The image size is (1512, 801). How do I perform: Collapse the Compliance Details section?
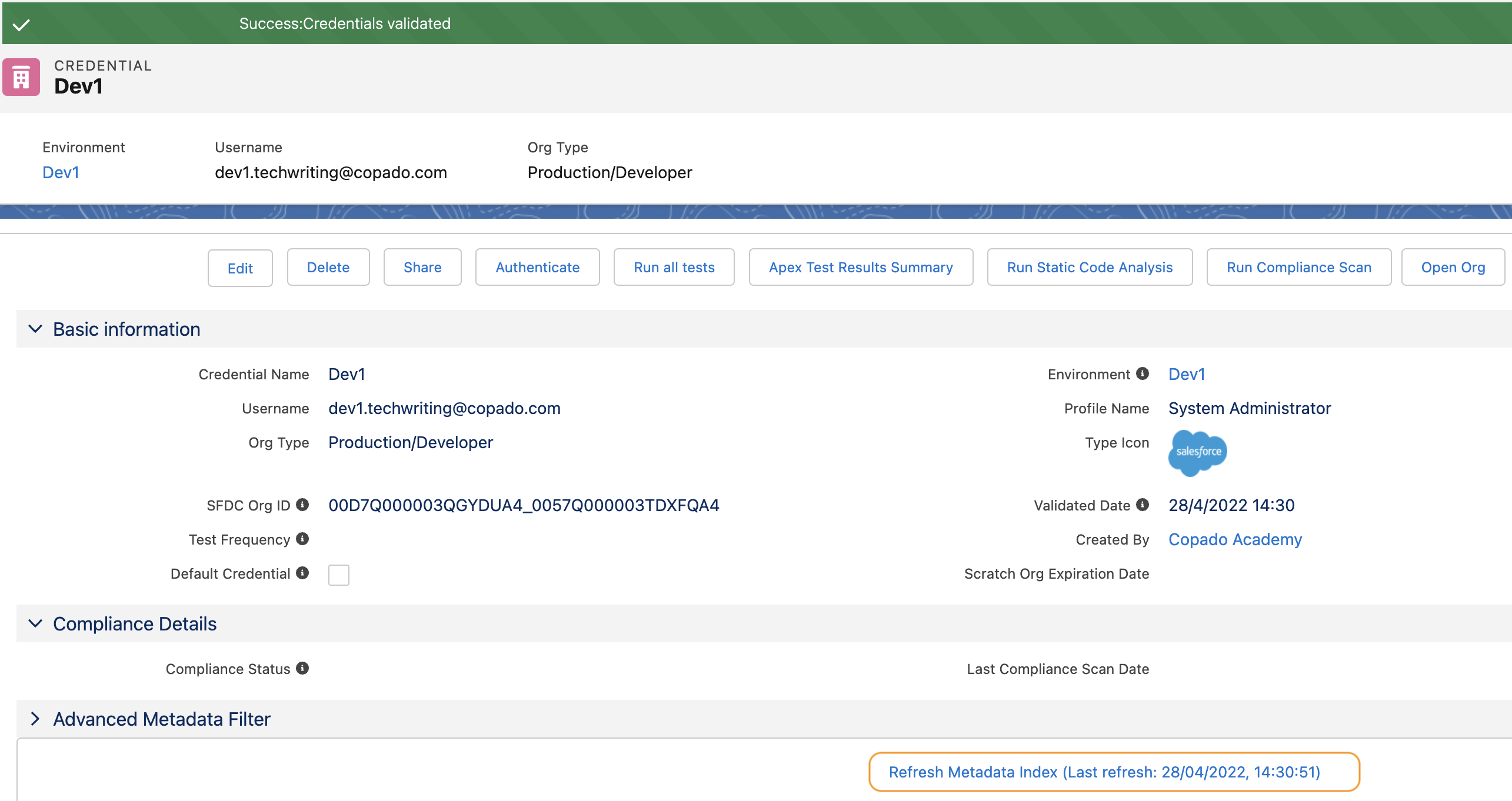click(35, 623)
